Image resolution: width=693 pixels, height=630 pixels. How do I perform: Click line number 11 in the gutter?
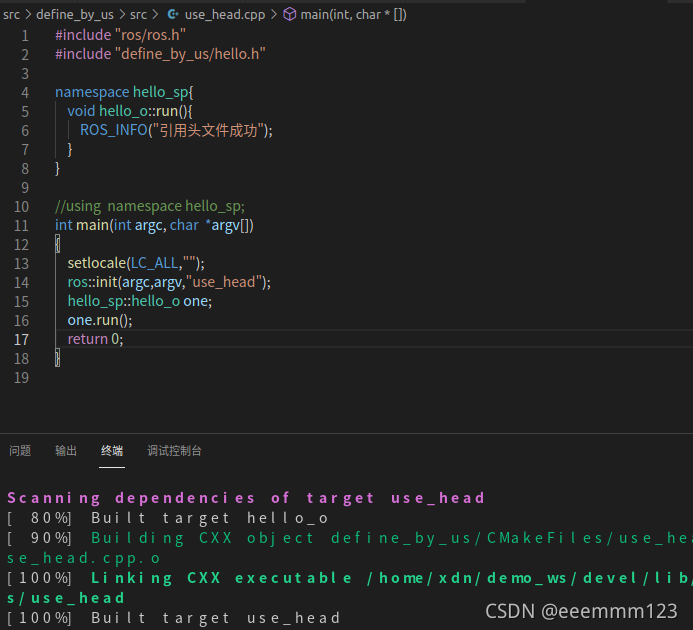(21, 225)
